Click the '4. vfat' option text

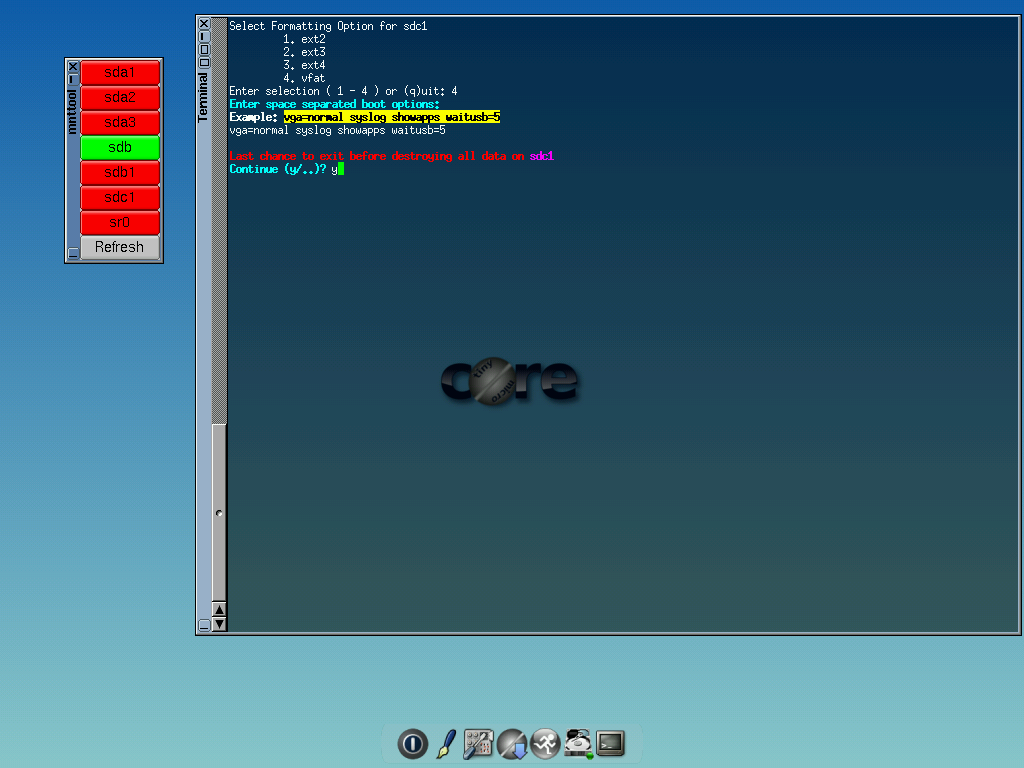point(304,78)
